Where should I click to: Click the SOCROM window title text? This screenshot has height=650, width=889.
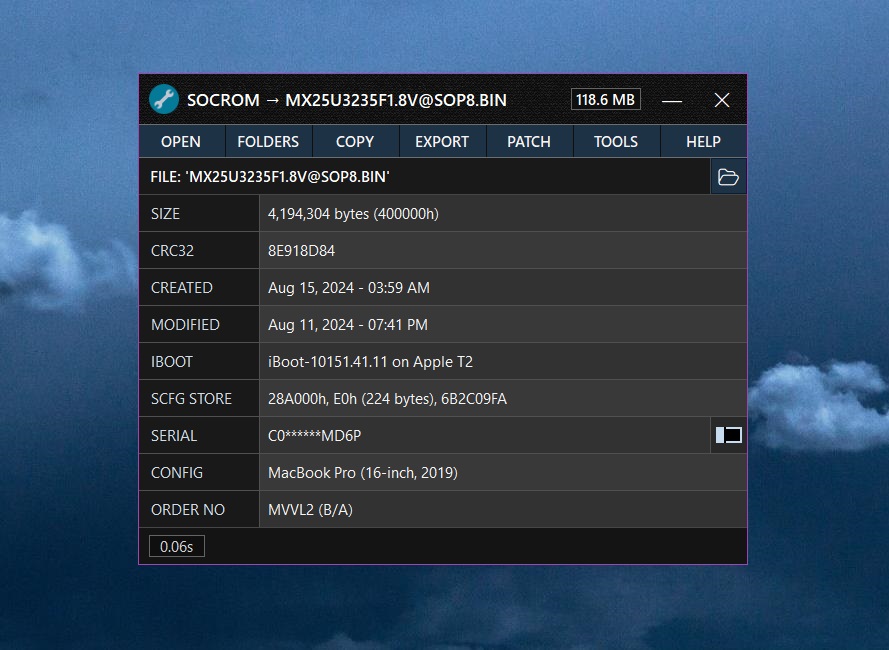click(347, 100)
